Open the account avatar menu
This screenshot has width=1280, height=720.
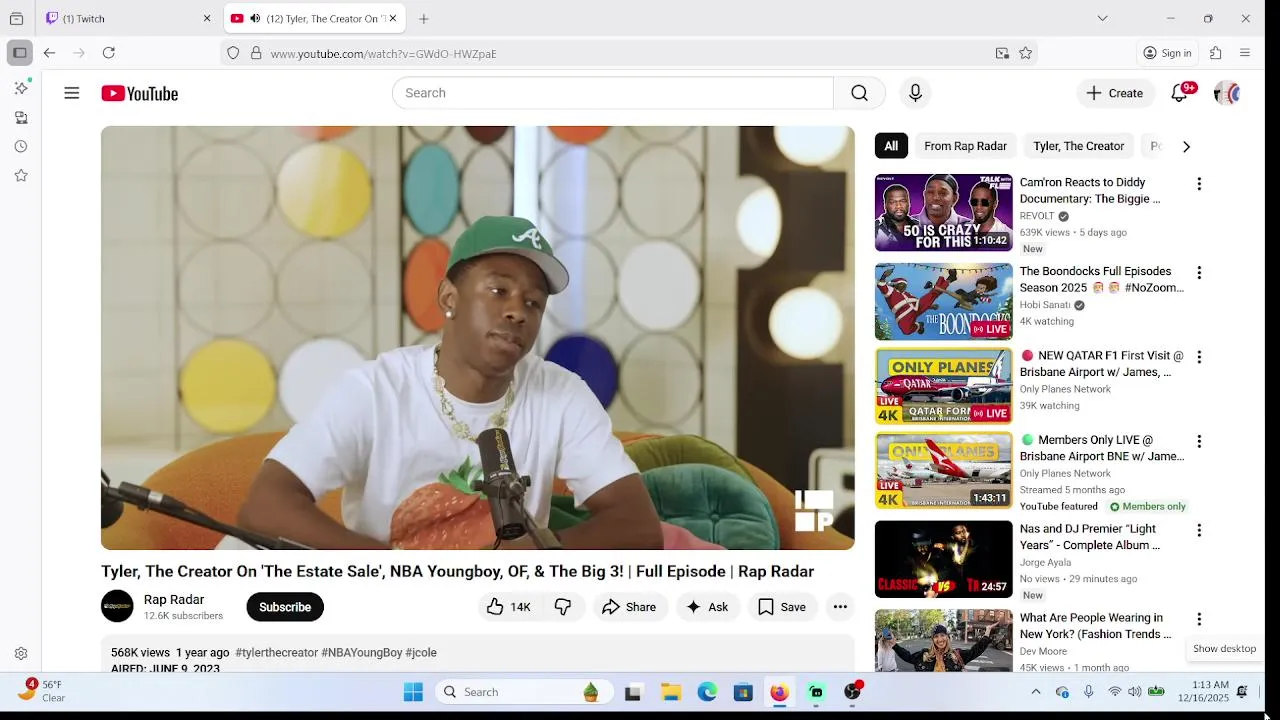click(1227, 93)
